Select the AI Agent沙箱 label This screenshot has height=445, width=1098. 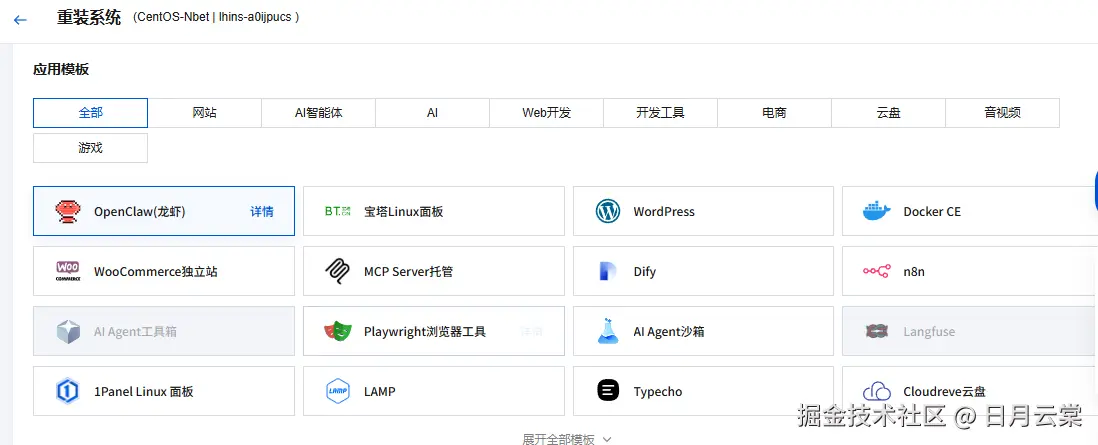(x=669, y=331)
